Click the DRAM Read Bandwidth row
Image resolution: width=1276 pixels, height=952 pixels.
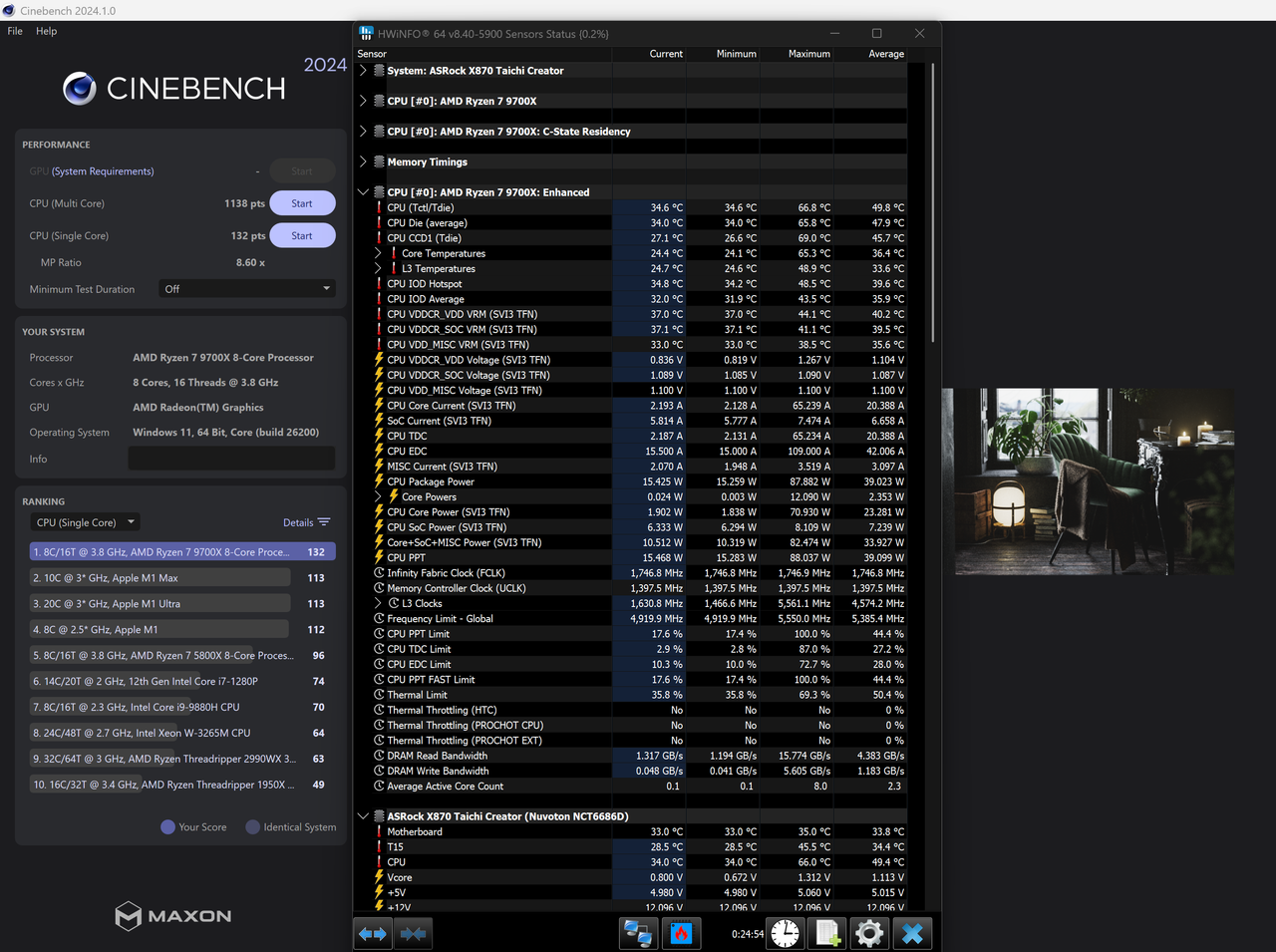pos(640,756)
